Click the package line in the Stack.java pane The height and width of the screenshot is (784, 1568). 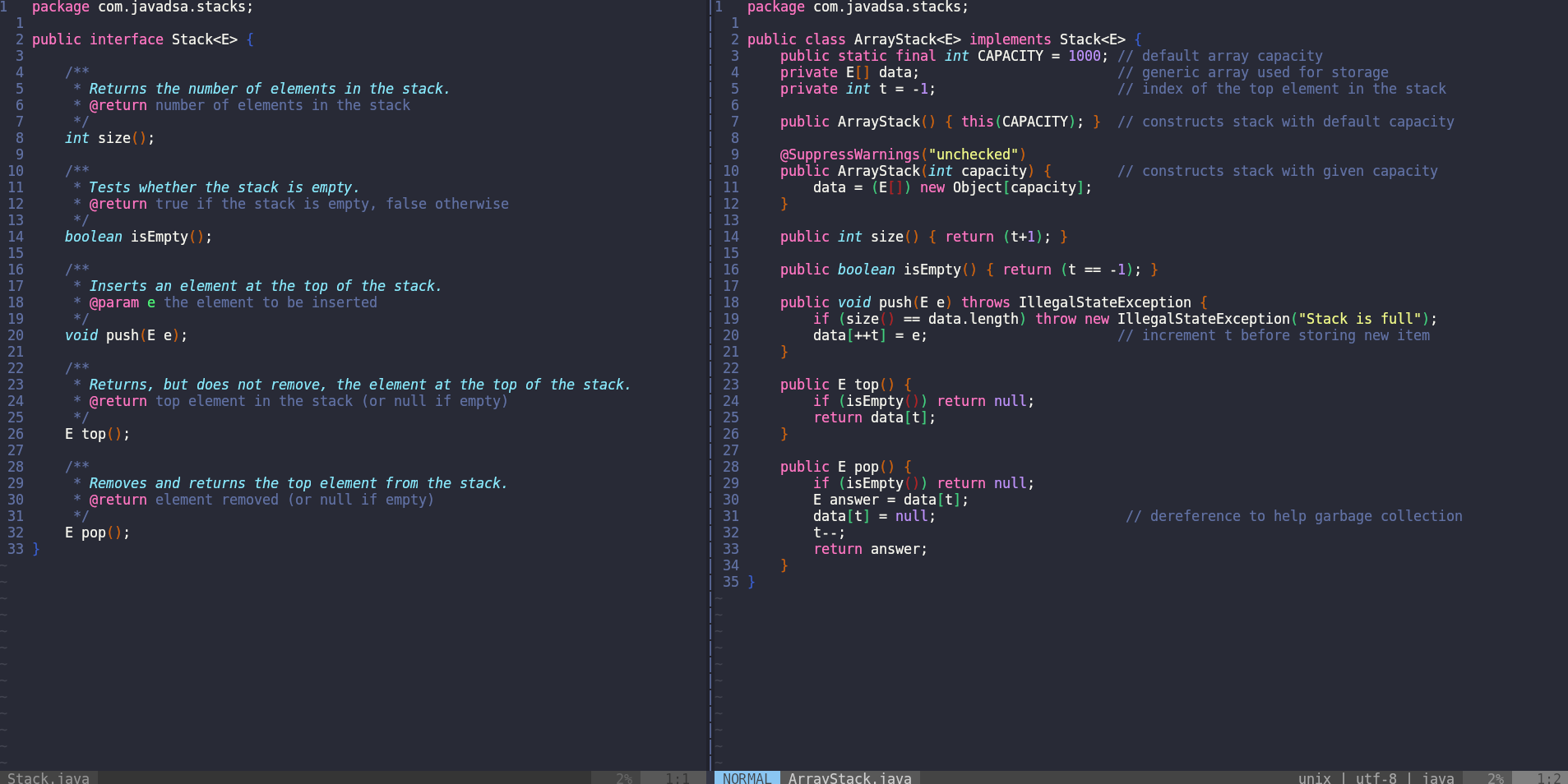pos(143,7)
